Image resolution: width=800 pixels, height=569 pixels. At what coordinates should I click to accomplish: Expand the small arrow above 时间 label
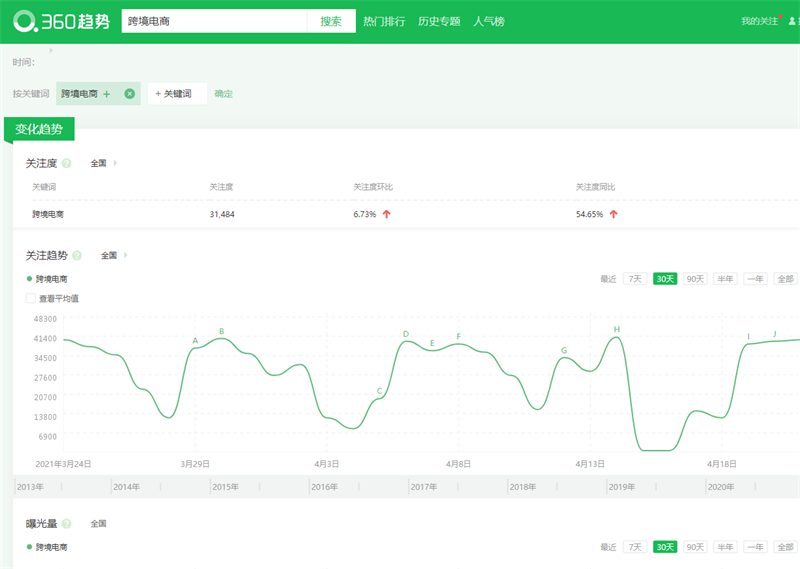[x=51, y=50]
